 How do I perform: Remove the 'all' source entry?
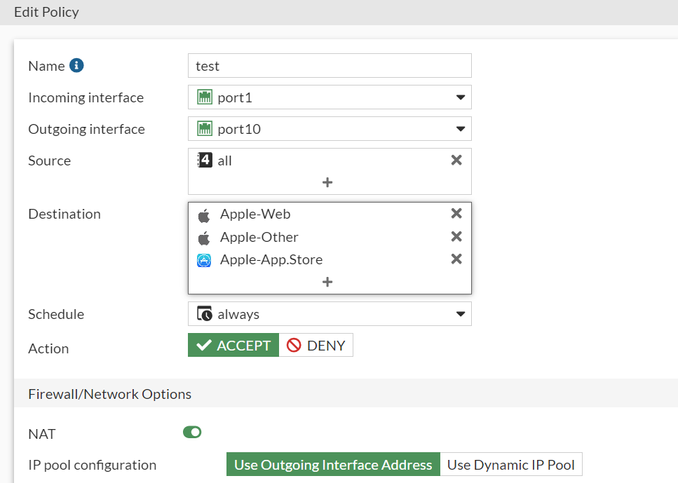pyautogui.click(x=456, y=160)
